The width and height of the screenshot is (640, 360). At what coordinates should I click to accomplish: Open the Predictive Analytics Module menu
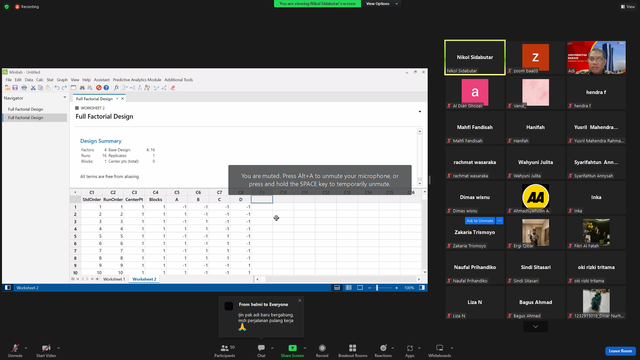(x=137, y=80)
